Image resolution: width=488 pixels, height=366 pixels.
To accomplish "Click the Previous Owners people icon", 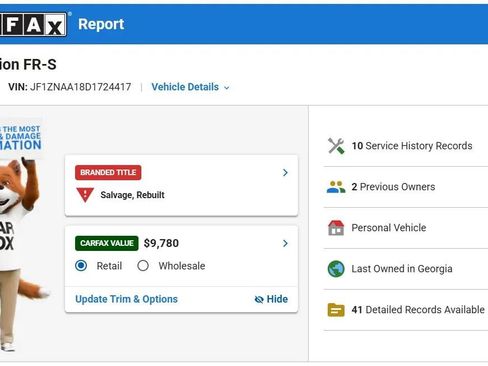I will click(x=336, y=187).
